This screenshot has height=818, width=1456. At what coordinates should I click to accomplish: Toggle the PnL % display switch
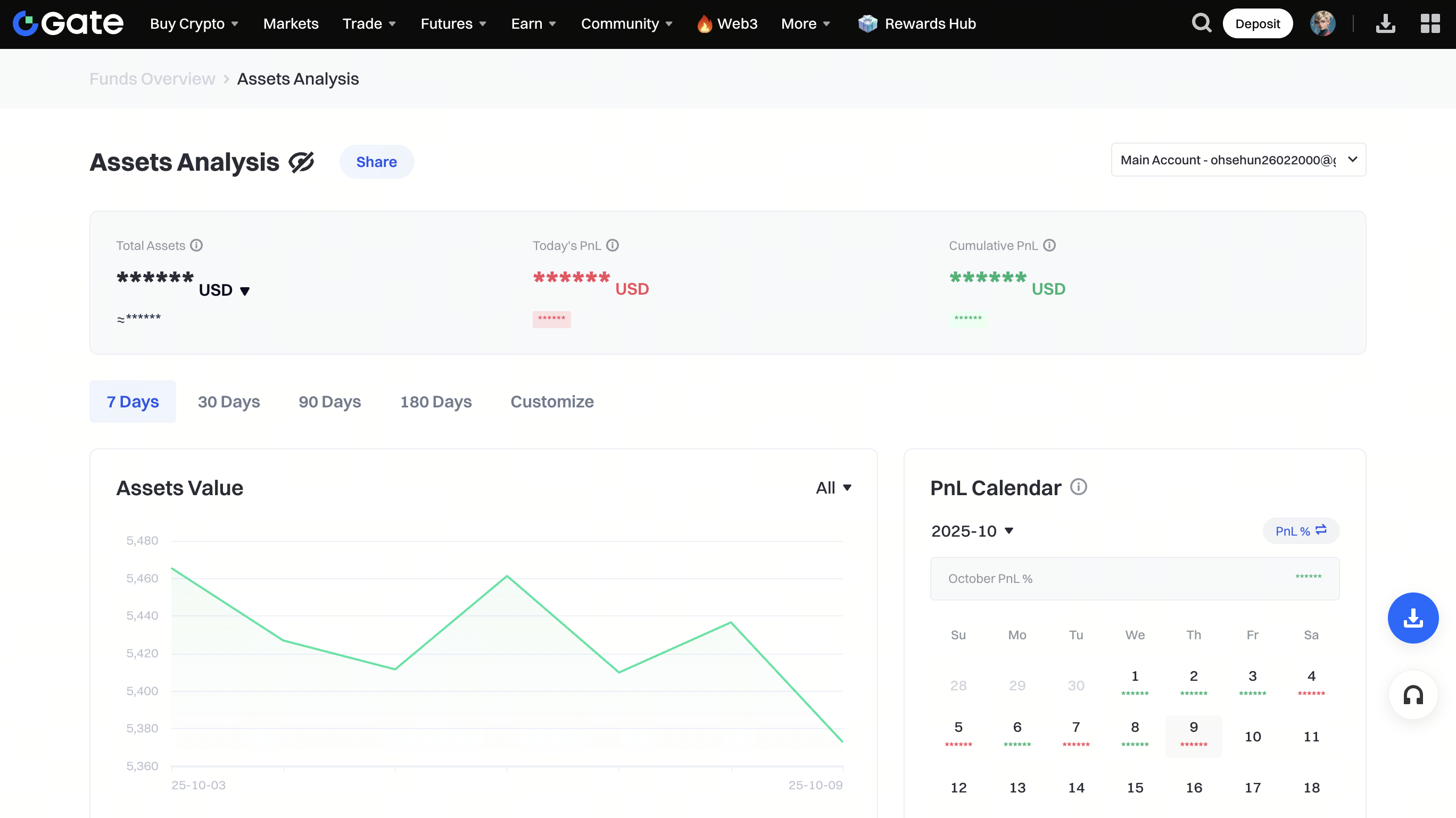click(1301, 530)
